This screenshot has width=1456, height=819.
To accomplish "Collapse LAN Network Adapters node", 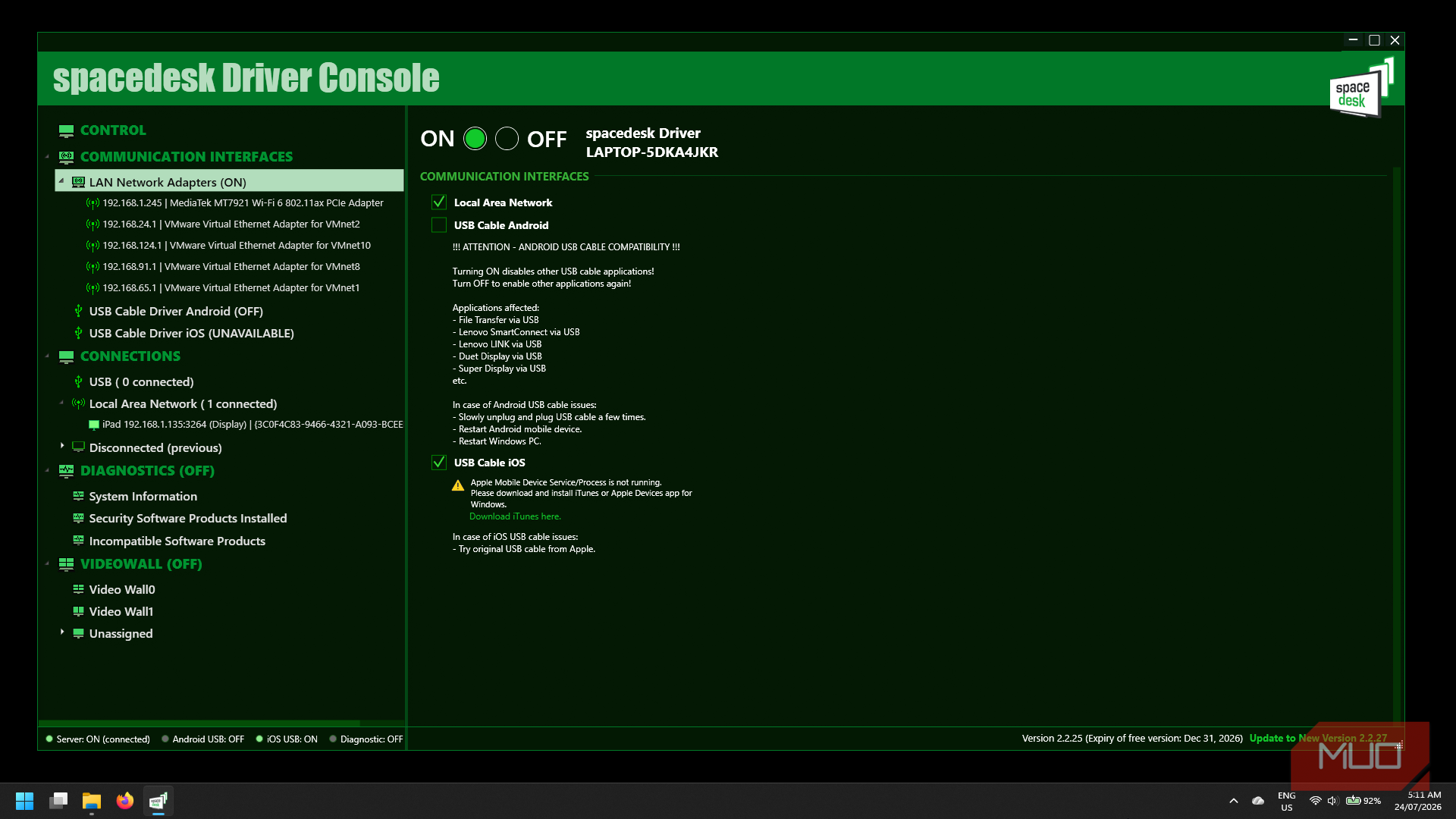I will (61, 181).
